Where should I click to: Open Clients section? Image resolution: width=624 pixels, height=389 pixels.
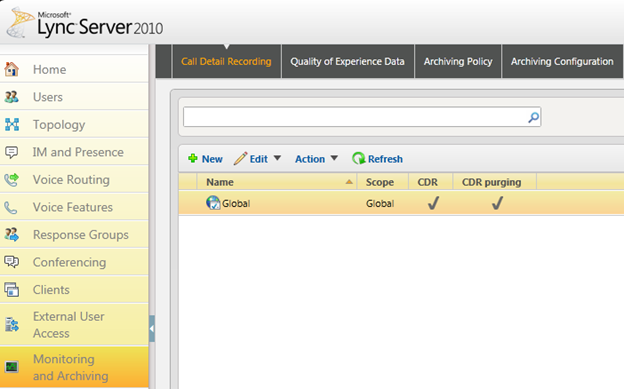(74, 289)
